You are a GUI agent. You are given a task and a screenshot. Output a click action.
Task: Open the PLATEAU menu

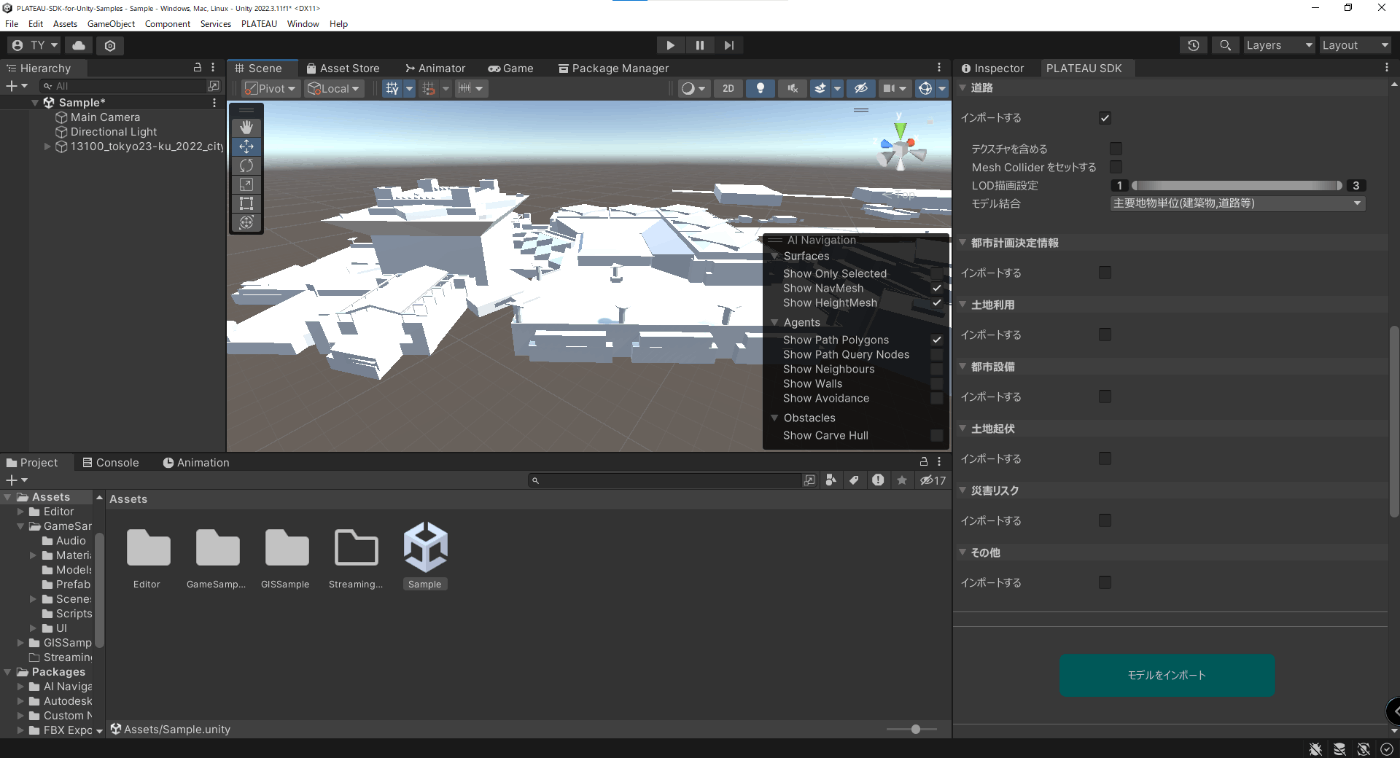click(258, 23)
